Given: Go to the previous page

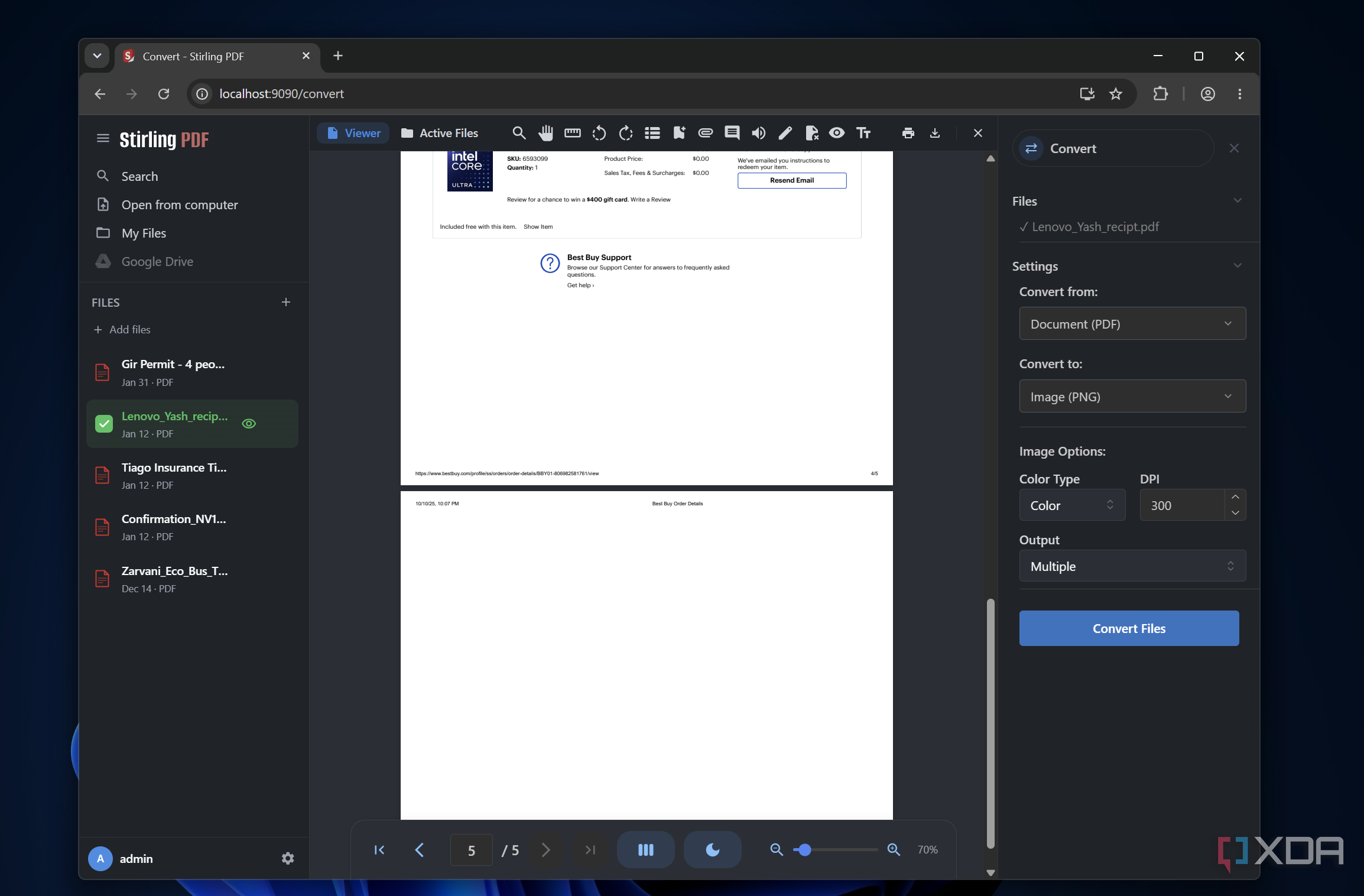Looking at the screenshot, I should point(420,849).
